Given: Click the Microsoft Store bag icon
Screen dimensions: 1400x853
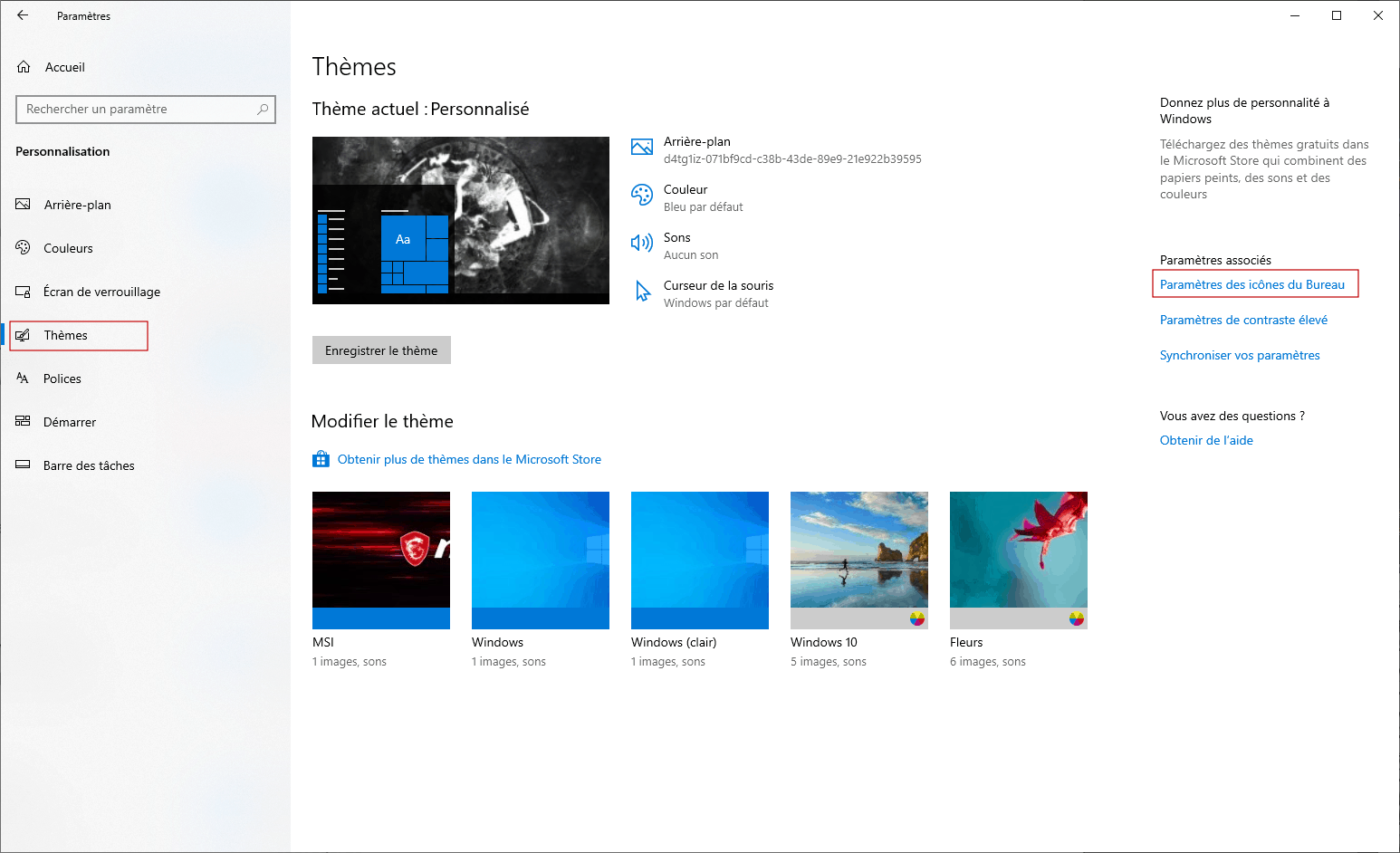Looking at the screenshot, I should click(321, 459).
